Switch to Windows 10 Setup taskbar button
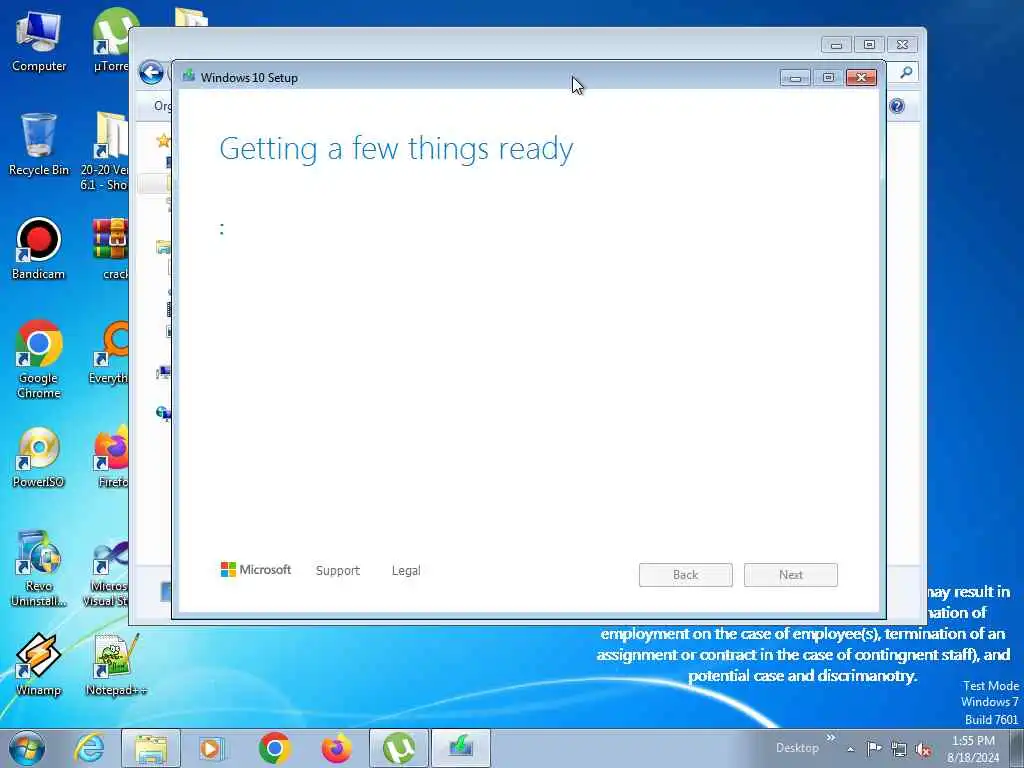 [461, 748]
